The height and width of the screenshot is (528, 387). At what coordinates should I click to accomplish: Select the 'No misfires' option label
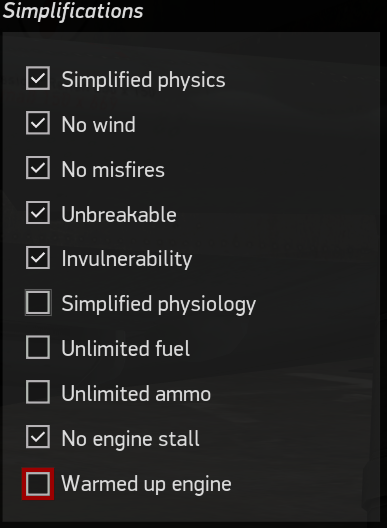[x=113, y=169]
